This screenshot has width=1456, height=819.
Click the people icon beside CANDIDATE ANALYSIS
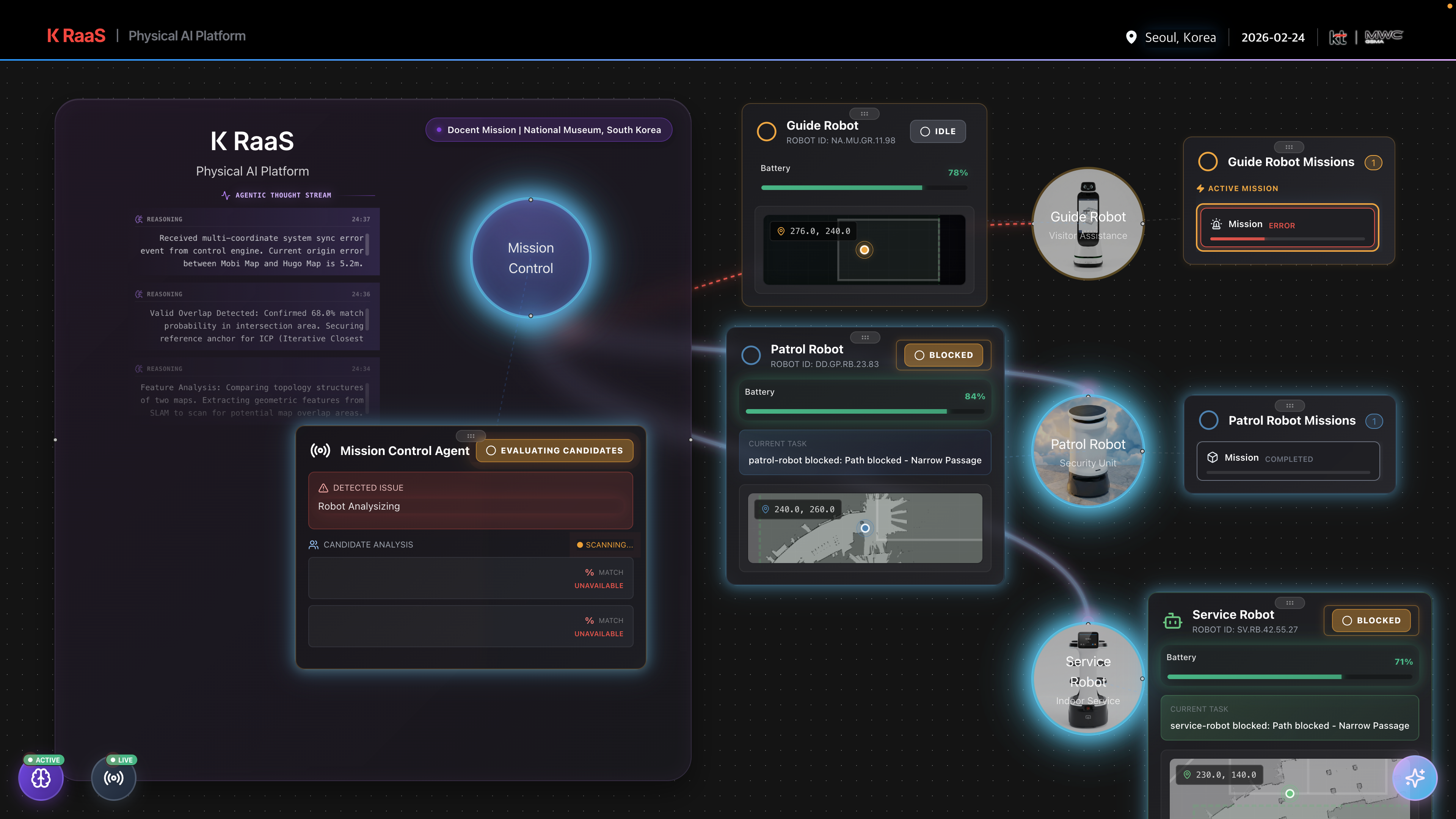pyautogui.click(x=313, y=545)
